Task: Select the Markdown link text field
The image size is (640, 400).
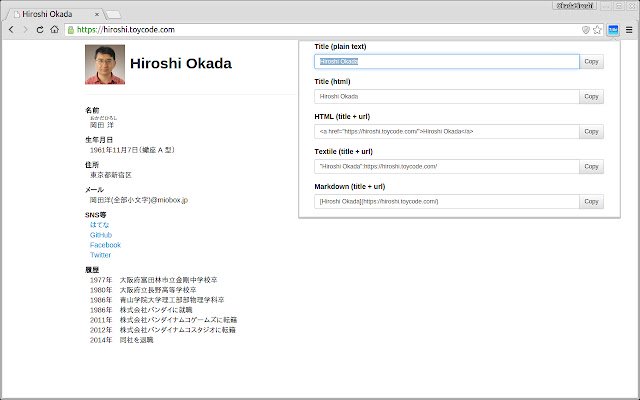Action: click(447, 202)
